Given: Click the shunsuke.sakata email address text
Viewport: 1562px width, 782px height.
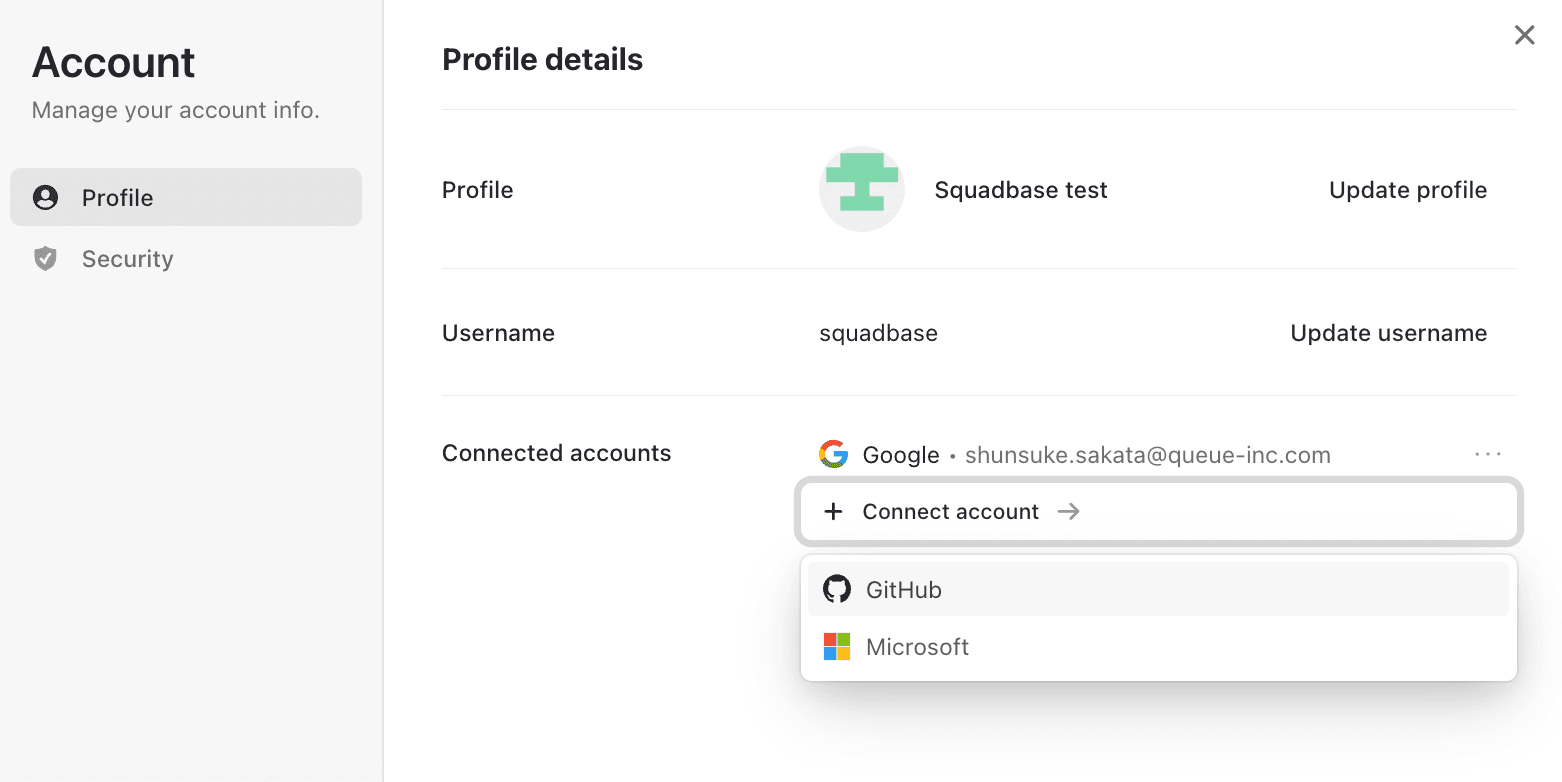Looking at the screenshot, I should click(x=1148, y=454).
